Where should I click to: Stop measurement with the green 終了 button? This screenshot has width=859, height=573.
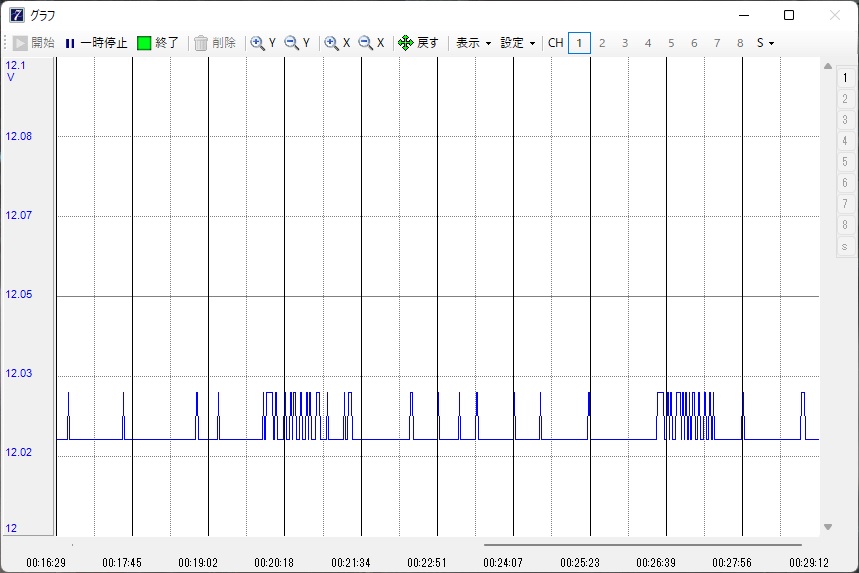158,43
